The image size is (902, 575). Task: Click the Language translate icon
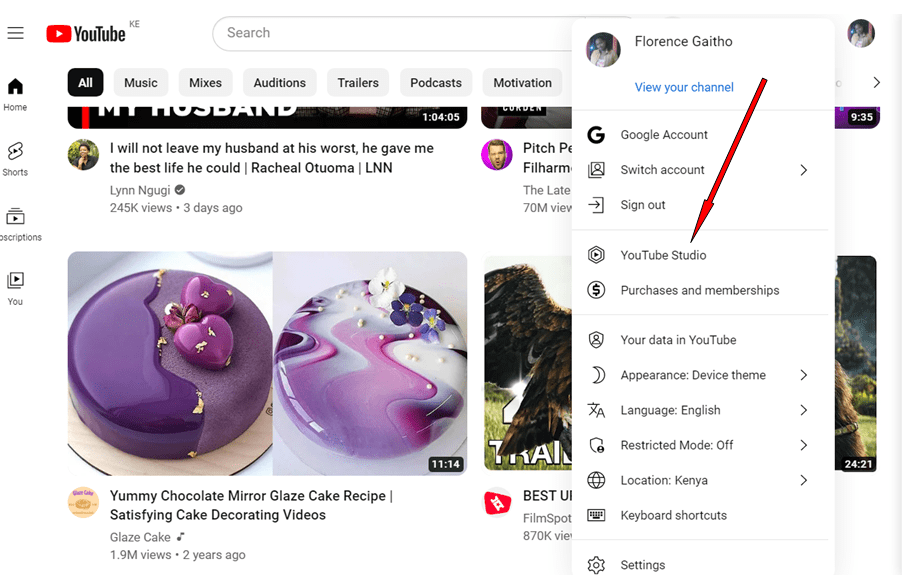596,410
